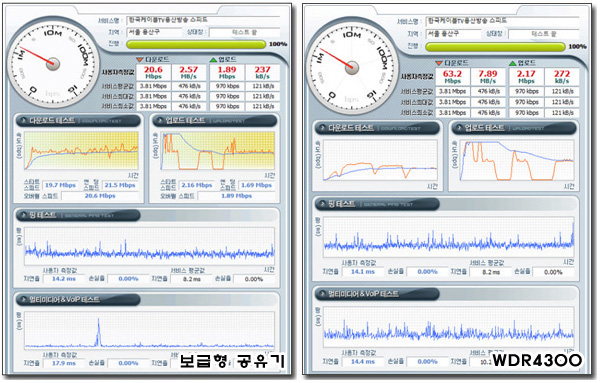Click the green upload arrow in left panel
Viewport: 600px width, 383px height.
(213, 59)
